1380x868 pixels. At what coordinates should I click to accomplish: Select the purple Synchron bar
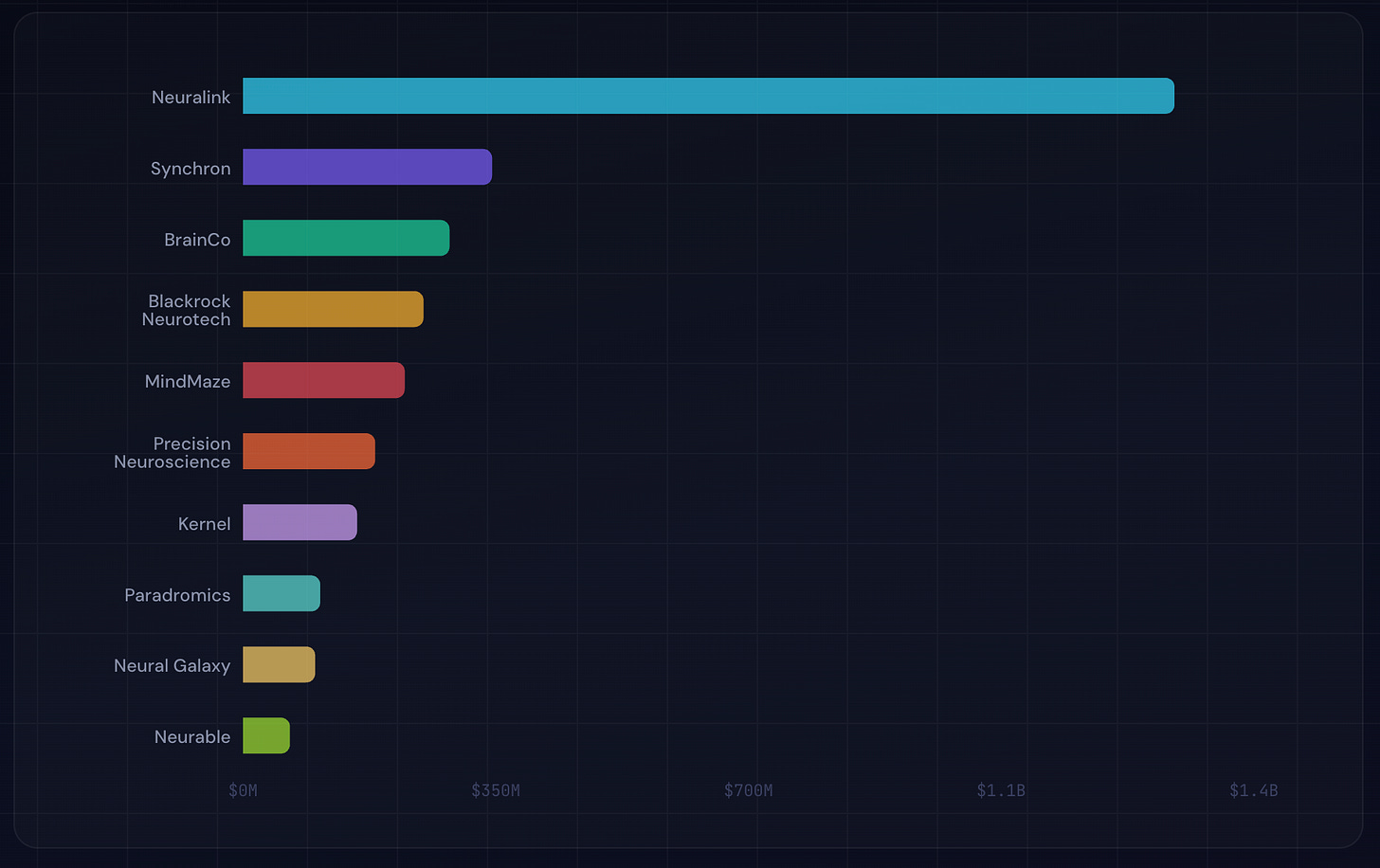(367, 167)
